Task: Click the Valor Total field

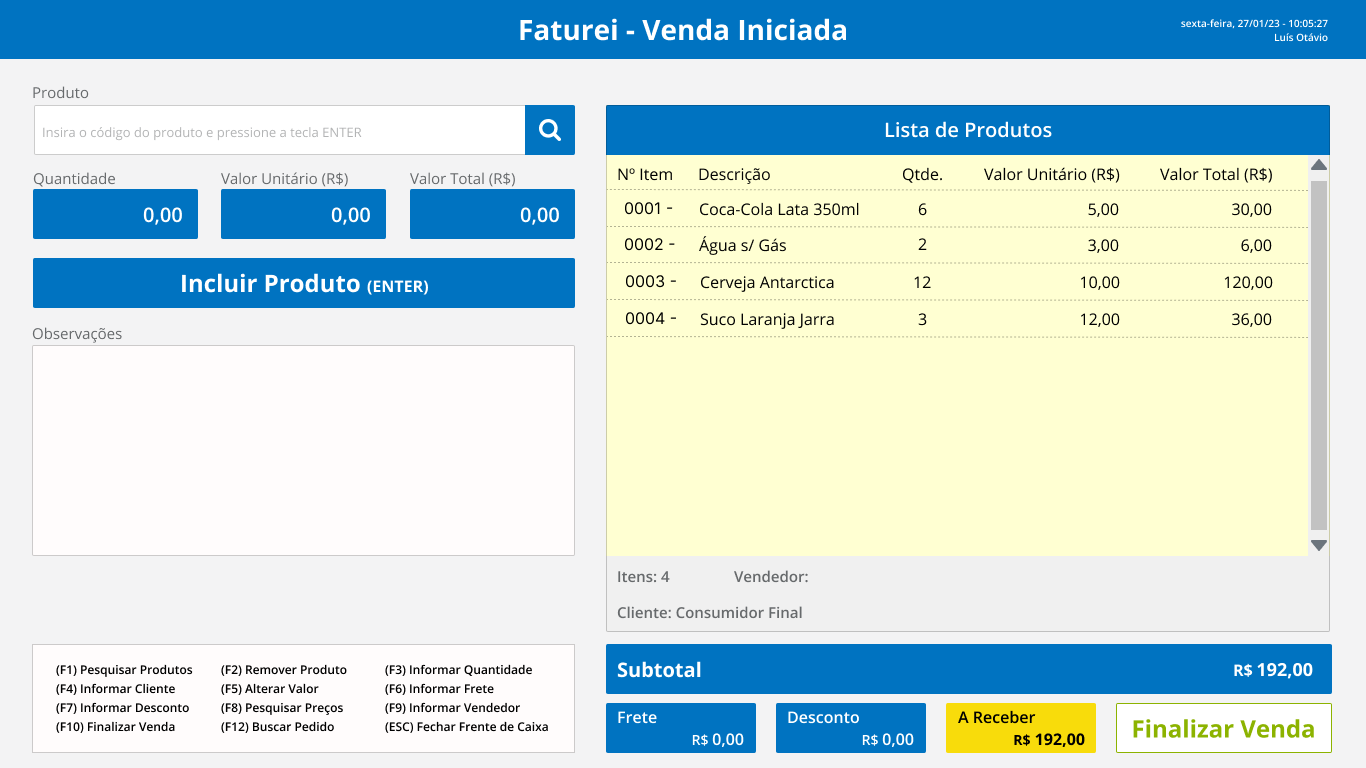Action: 492,215
